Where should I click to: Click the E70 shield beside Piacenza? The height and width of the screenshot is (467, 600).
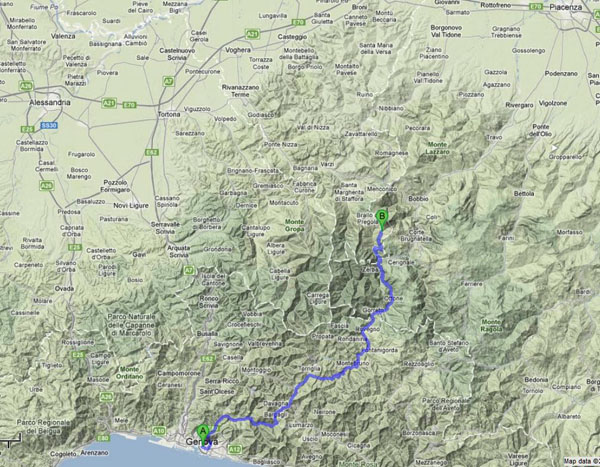pos(536,7)
